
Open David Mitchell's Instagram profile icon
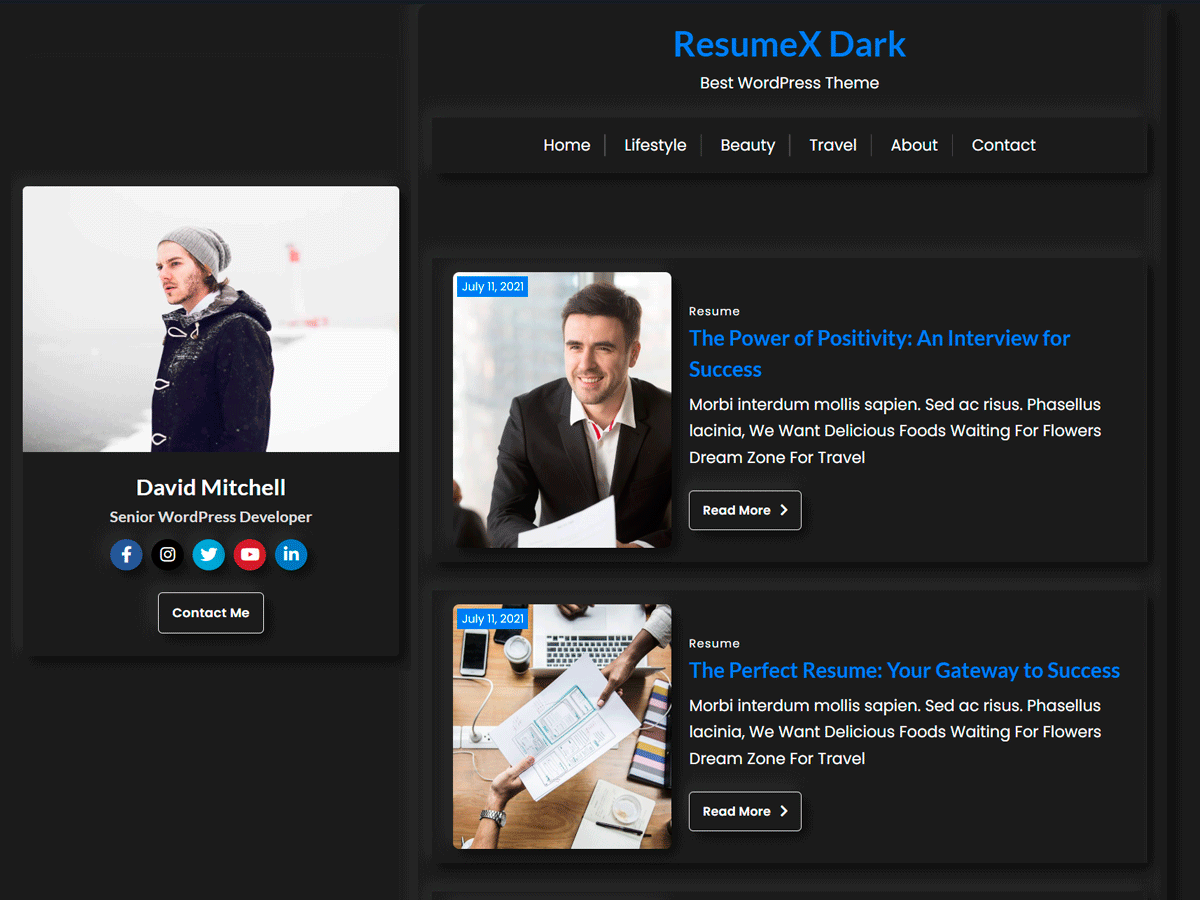167,554
